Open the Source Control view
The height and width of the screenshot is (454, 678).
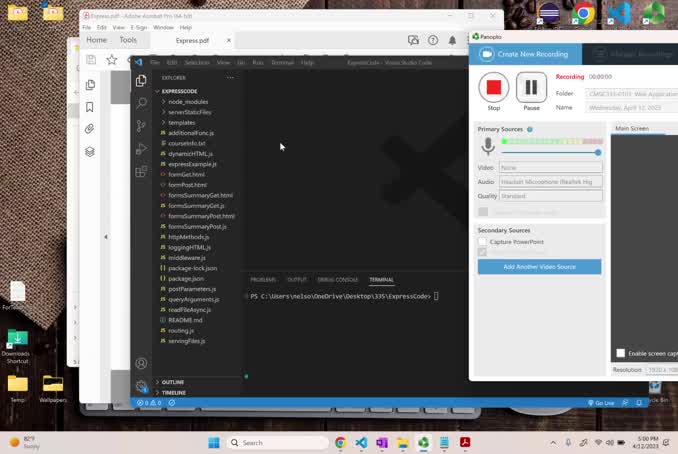pos(141,126)
